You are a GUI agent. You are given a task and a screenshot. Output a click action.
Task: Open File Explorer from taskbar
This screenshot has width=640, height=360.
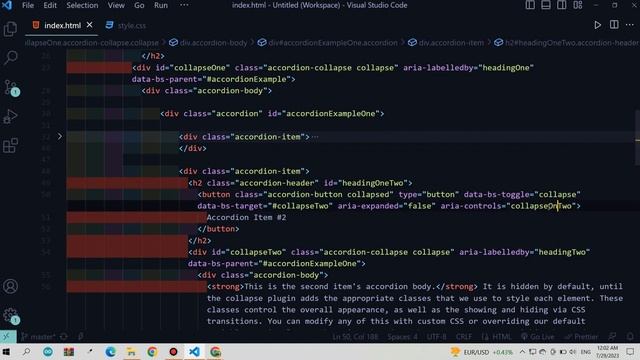point(131,352)
